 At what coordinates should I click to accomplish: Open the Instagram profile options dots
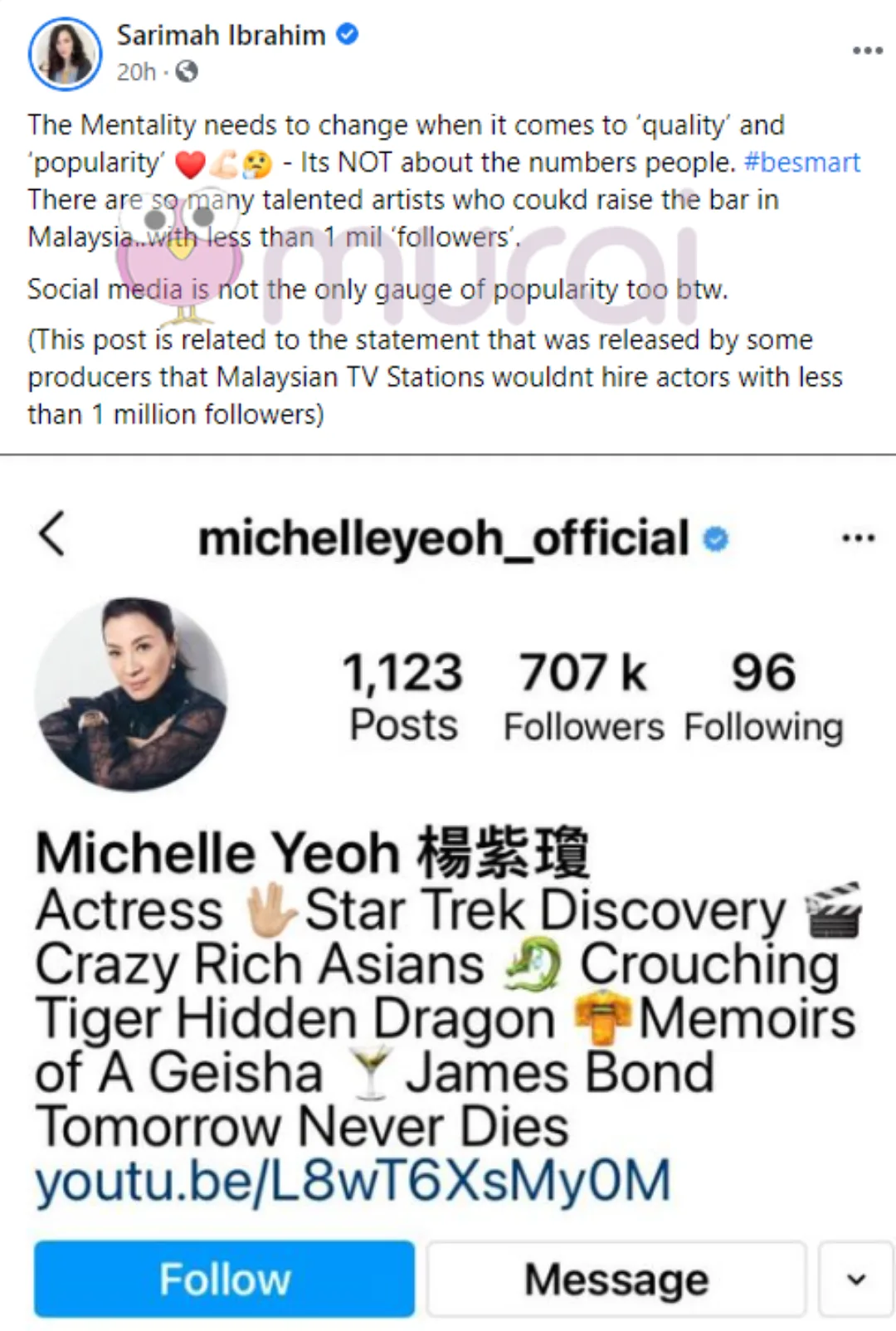[x=859, y=539]
